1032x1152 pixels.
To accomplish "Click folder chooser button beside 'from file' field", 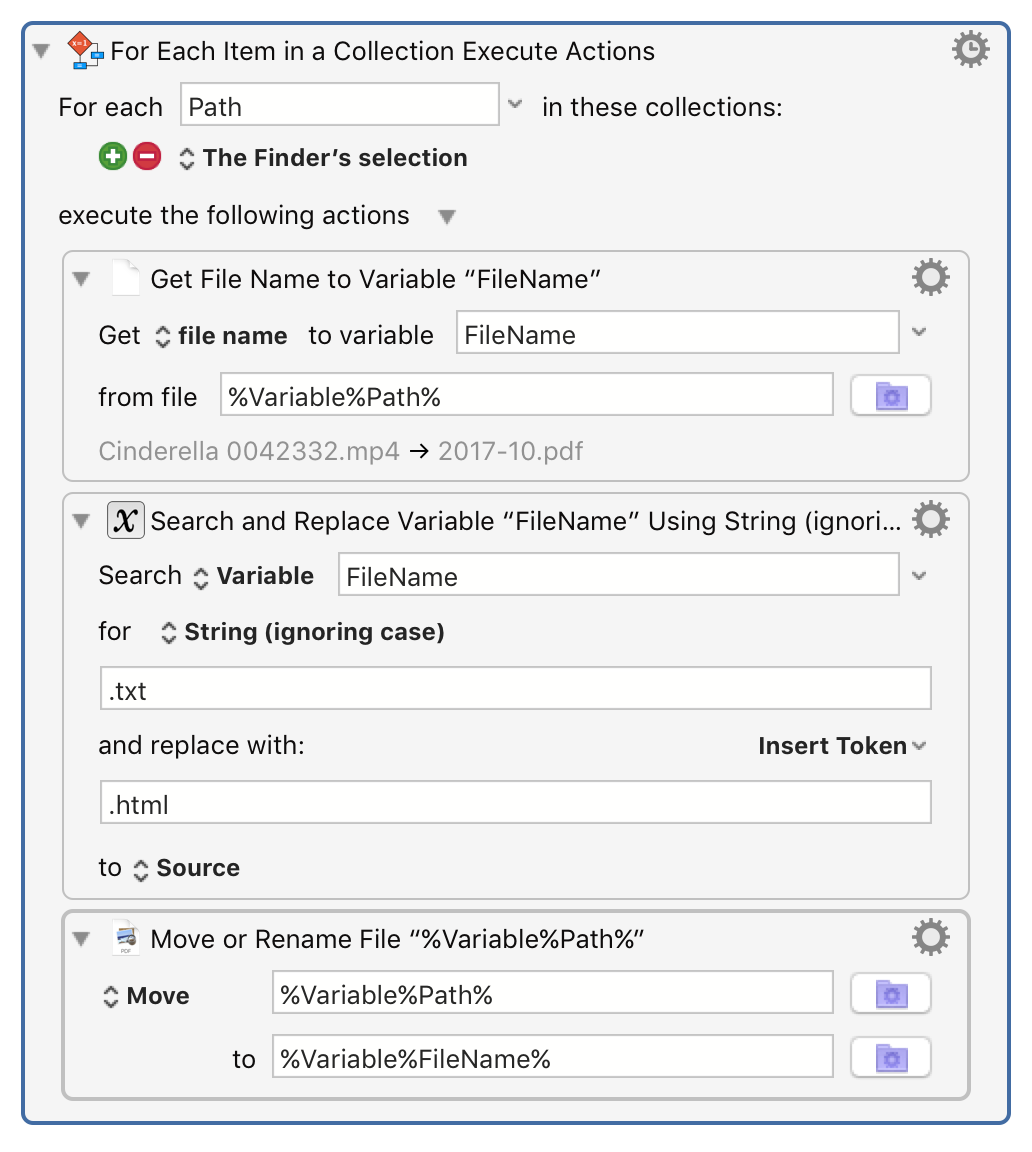I will coord(890,396).
